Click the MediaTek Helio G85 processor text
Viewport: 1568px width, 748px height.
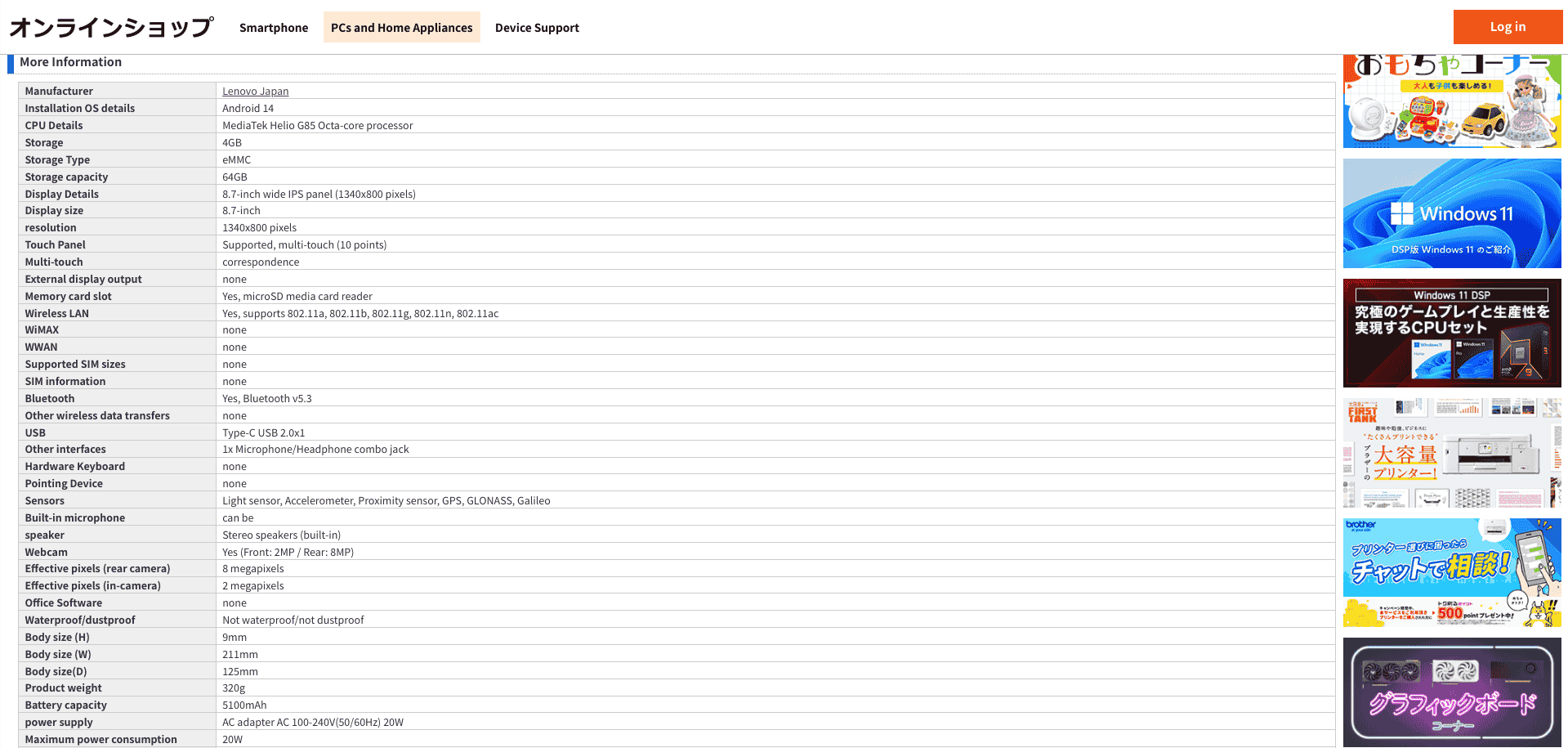[x=317, y=126]
